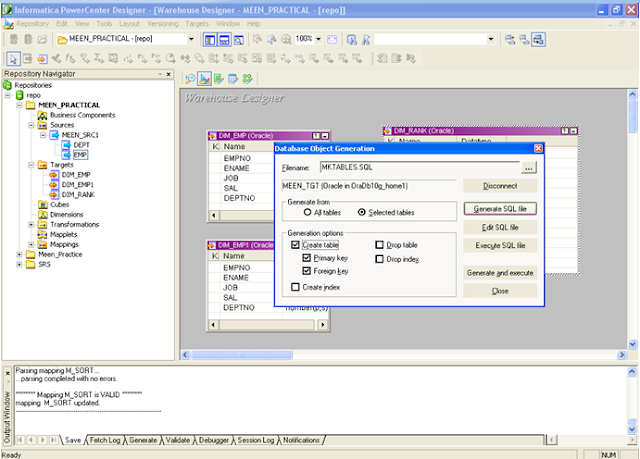The image size is (640, 459).
Task: Open the Mapping Designer tool
Action: pos(247,79)
